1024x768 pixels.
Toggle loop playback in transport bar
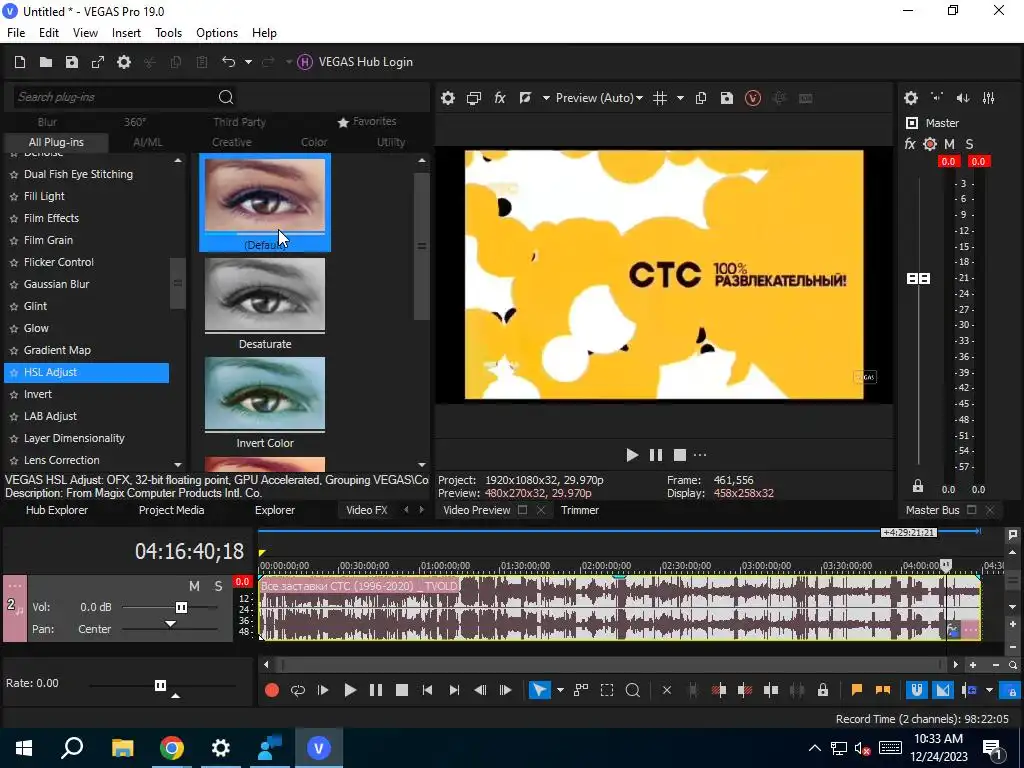[x=298, y=690]
